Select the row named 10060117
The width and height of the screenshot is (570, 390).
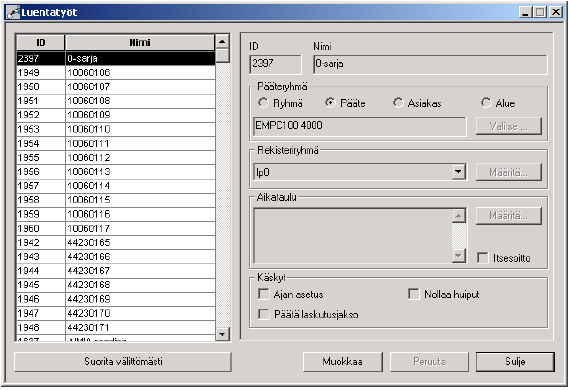click(116, 229)
